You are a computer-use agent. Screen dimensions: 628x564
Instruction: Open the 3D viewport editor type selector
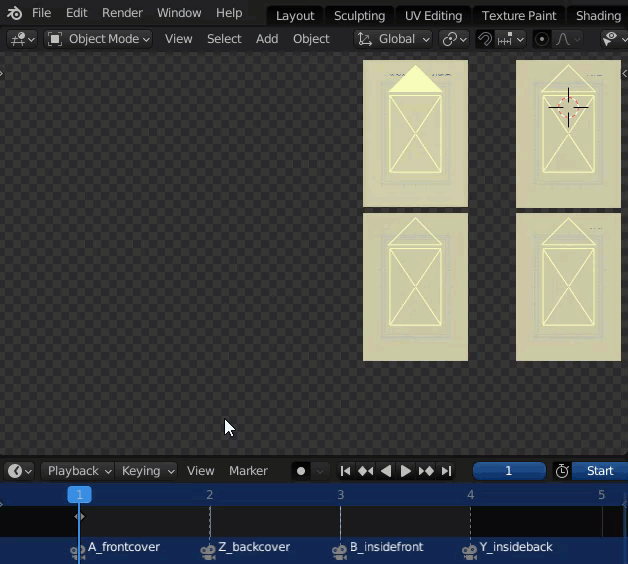coord(22,39)
